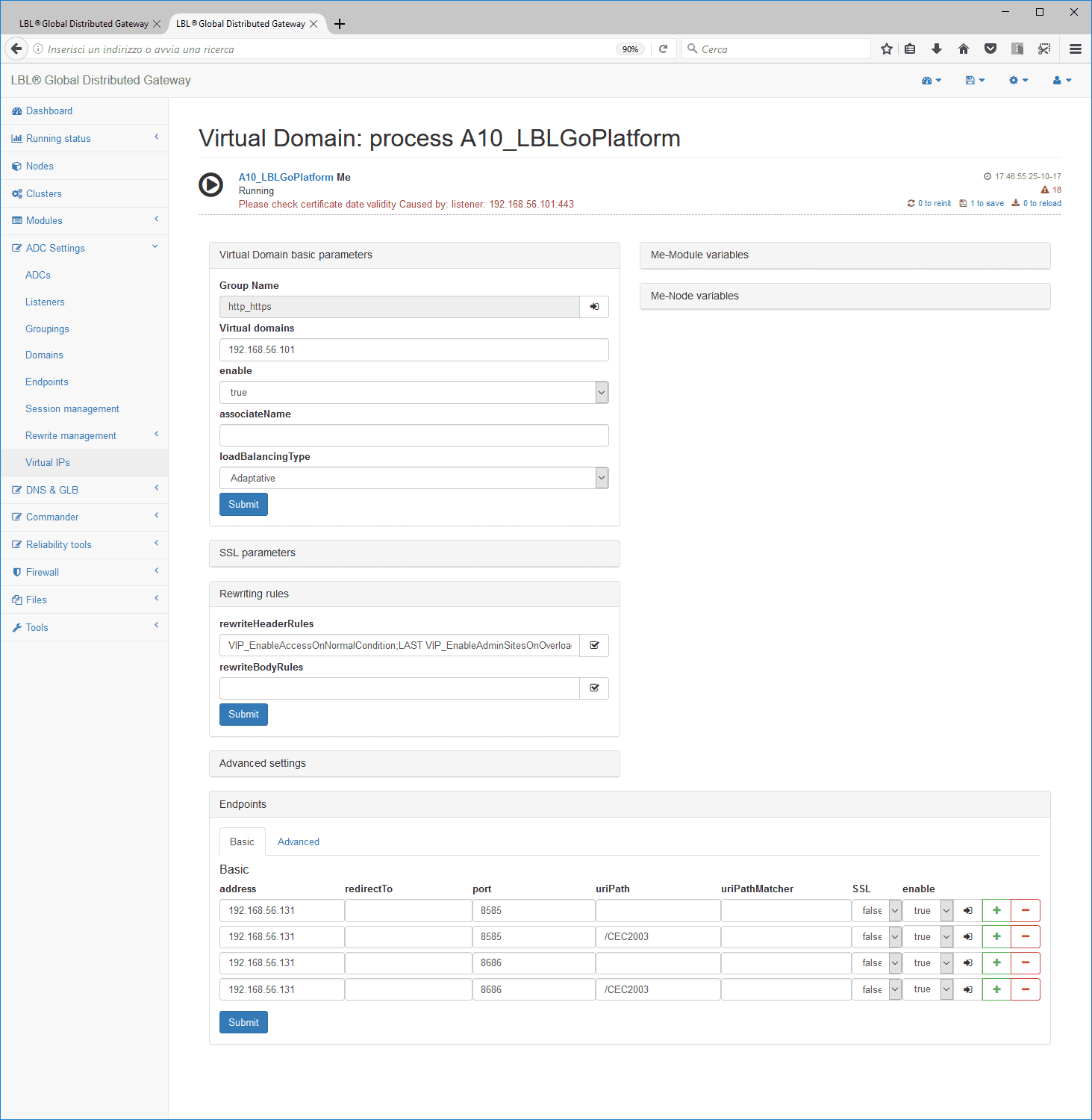Add endpoint after port 8585 row with empty uriPath
Screen dimensions: 1092x1120
(x=996, y=910)
